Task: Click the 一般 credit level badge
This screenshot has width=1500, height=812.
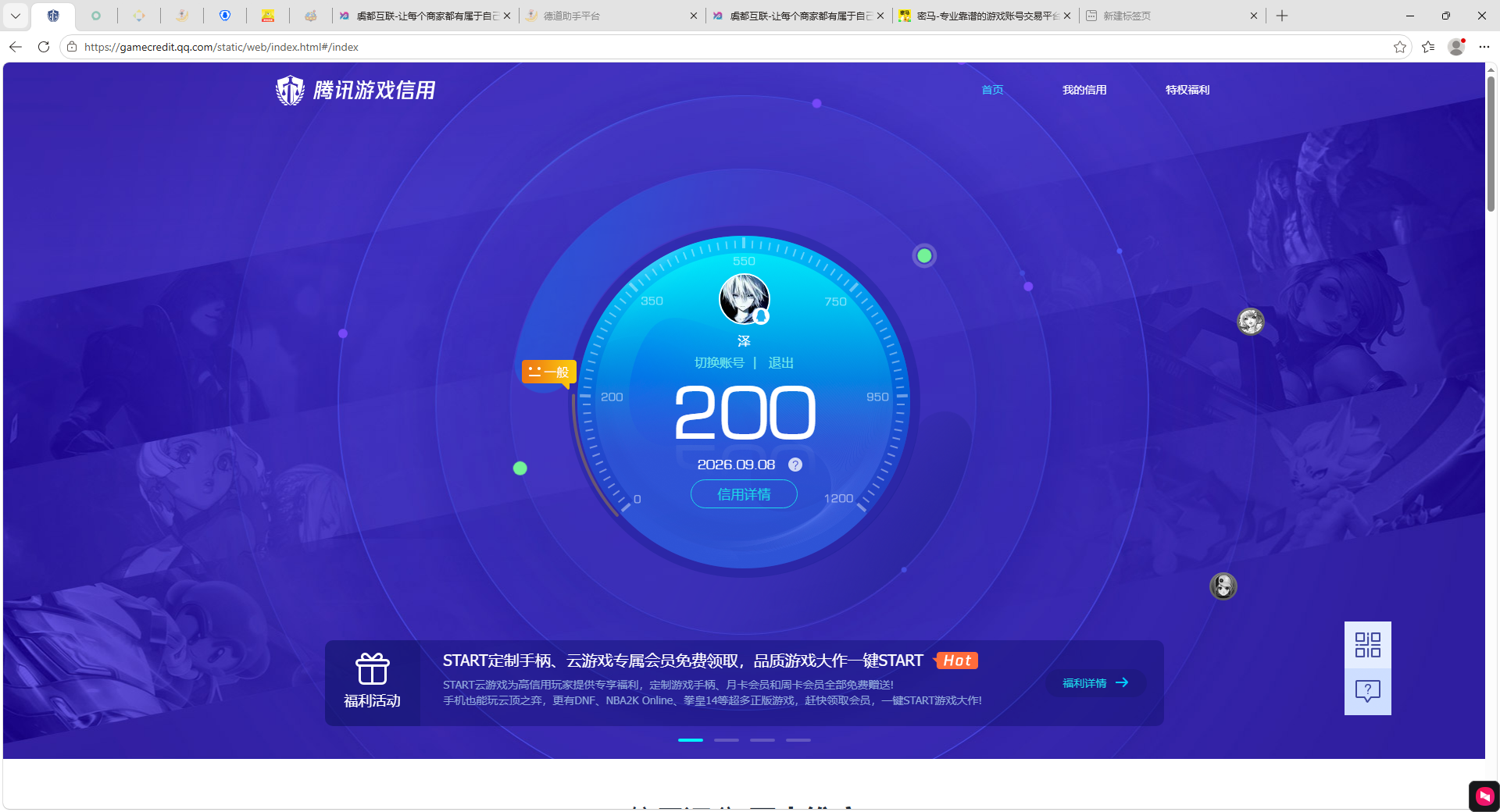Action: [x=548, y=372]
